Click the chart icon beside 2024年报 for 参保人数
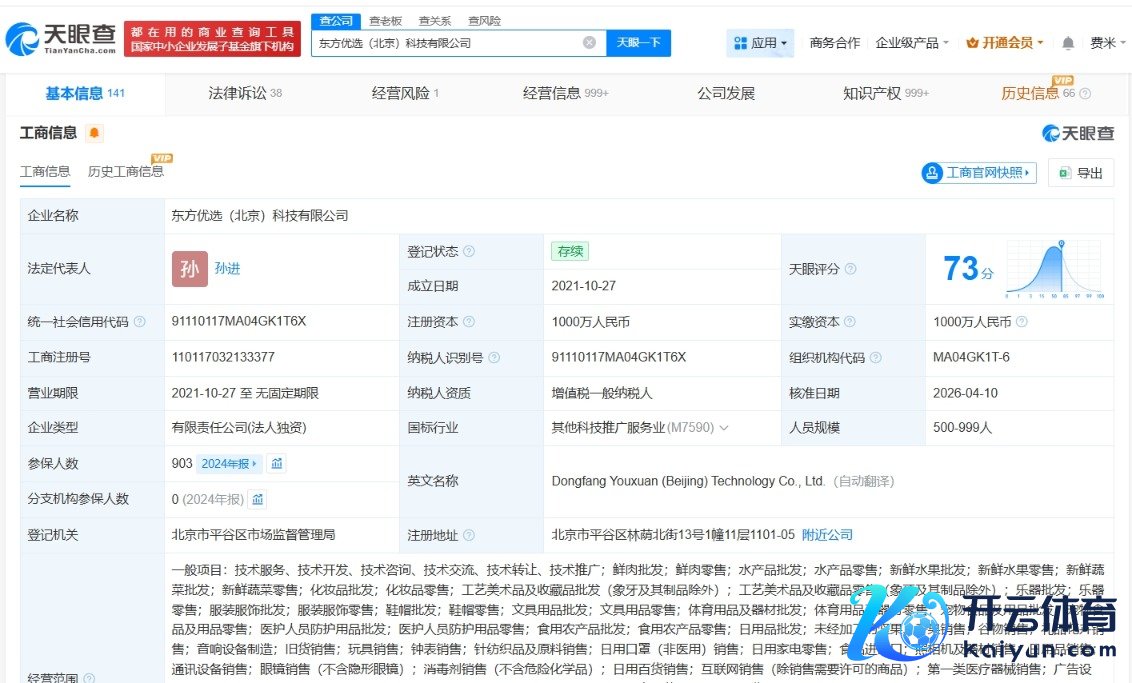 [277, 463]
